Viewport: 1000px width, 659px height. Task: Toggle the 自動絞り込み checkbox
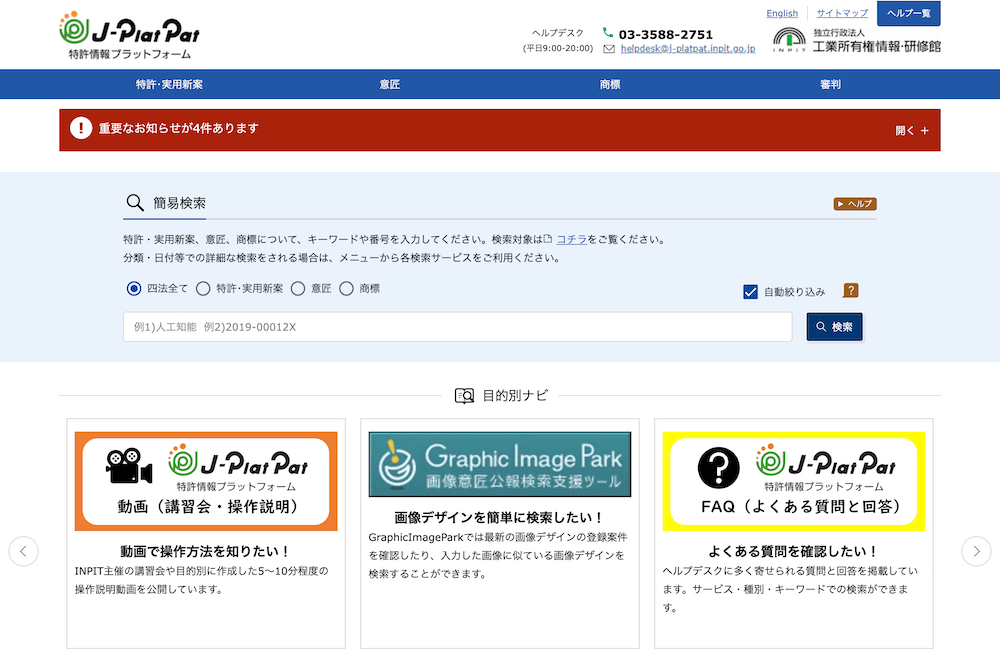pyautogui.click(x=751, y=292)
